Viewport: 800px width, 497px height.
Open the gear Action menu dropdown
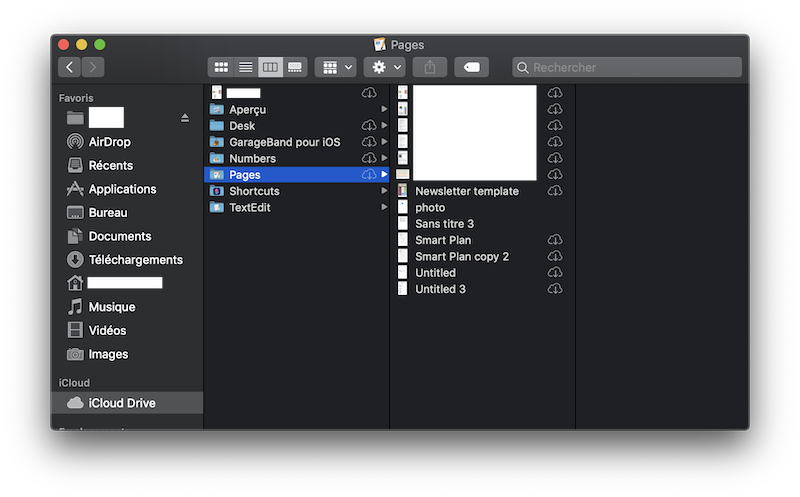click(385, 67)
